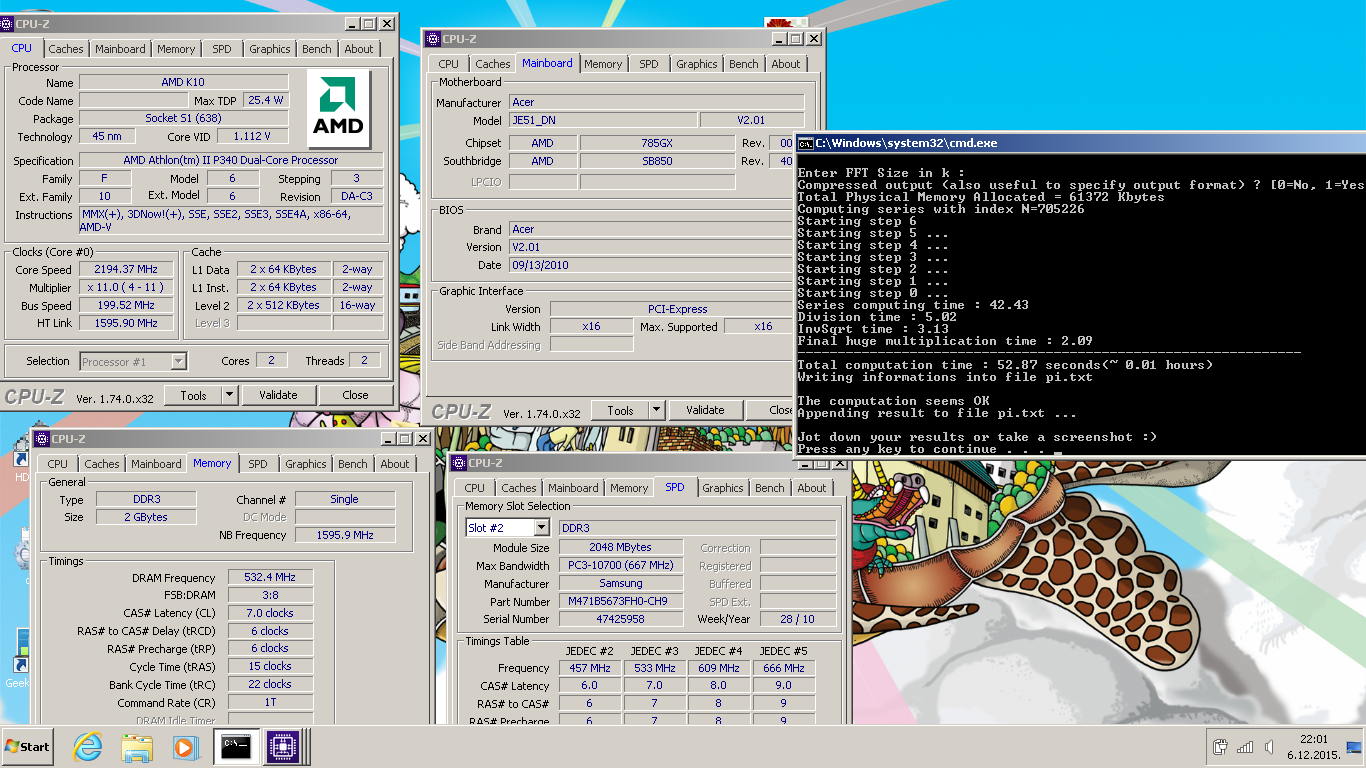The width and height of the screenshot is (1366, 768).
Task: Open the File Explorer taskbar icon
Action: pos(136,746)
